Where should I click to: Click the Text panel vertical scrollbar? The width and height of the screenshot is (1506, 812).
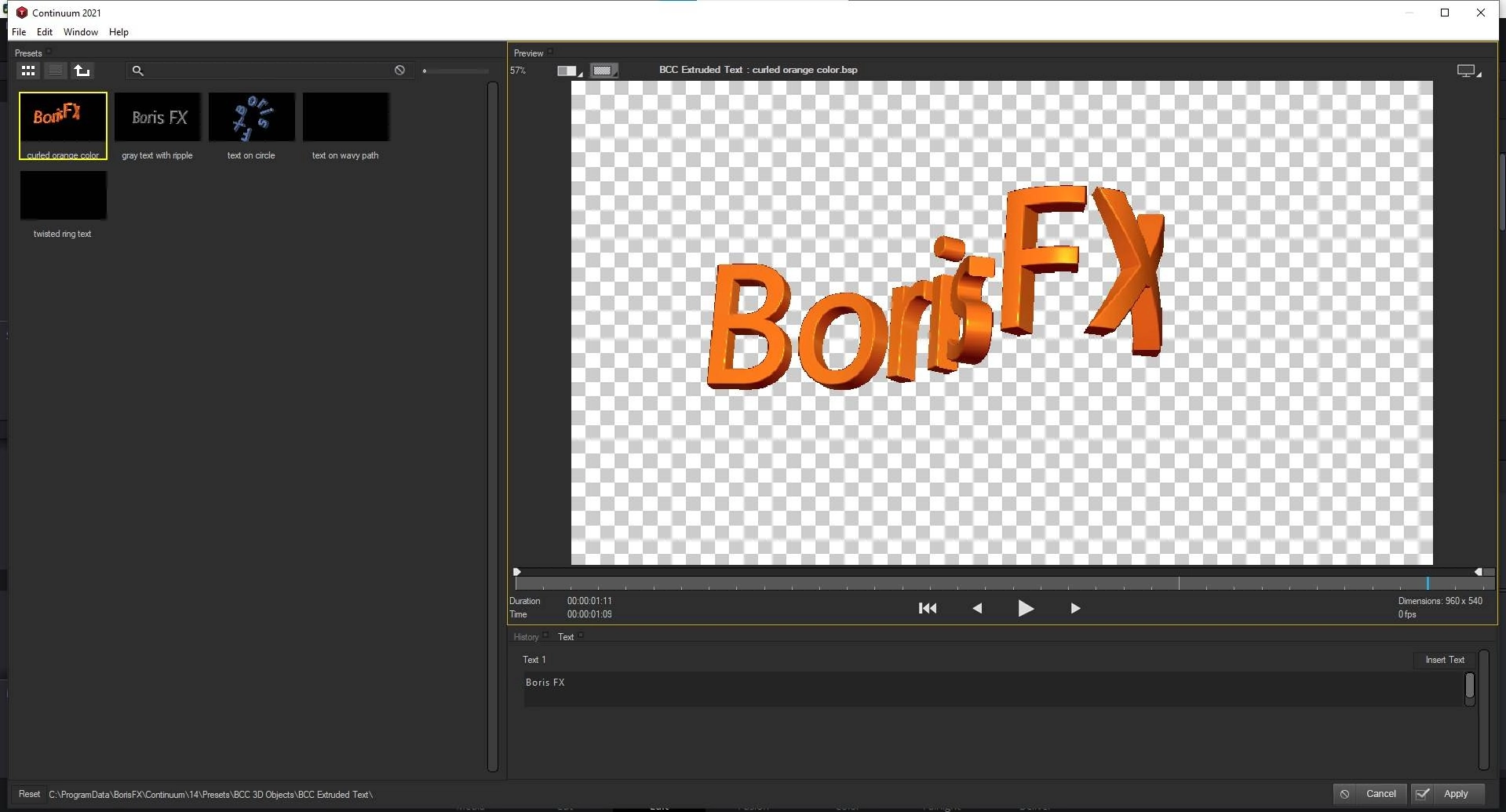pos(1483,710)
